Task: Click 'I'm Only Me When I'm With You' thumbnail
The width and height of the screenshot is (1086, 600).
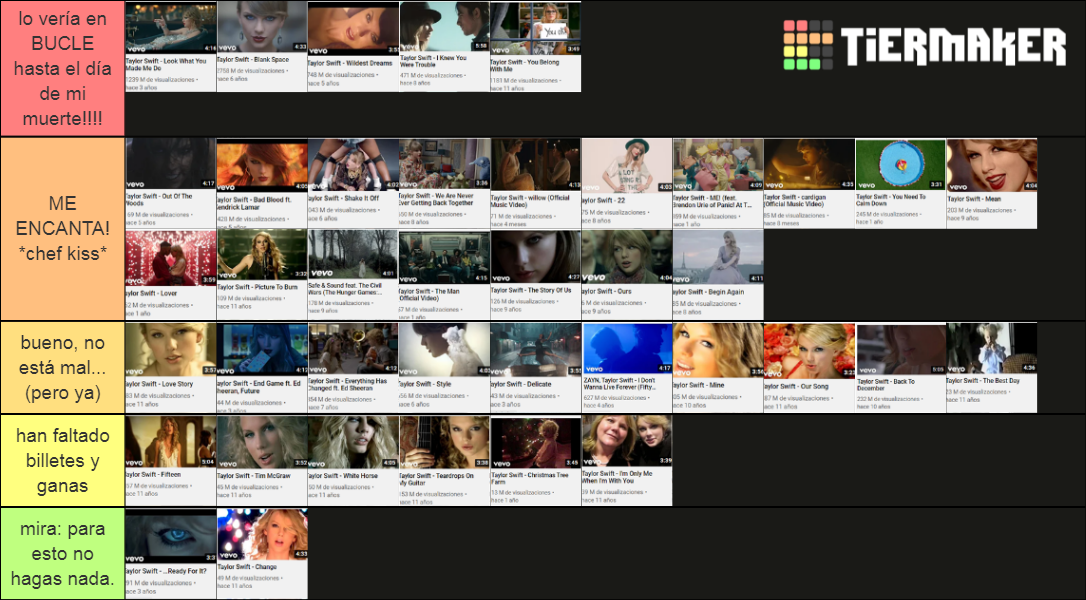Action: pos(627,461)
